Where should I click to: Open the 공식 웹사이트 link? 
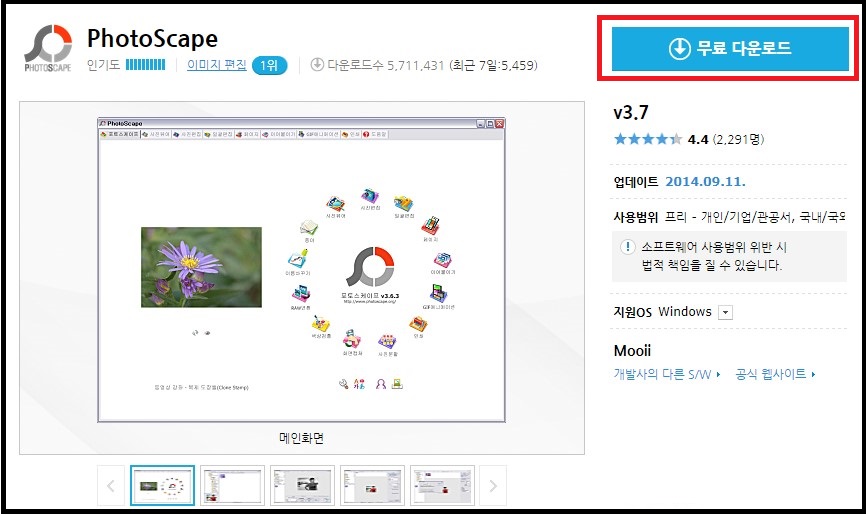click(x=775, y=374)
